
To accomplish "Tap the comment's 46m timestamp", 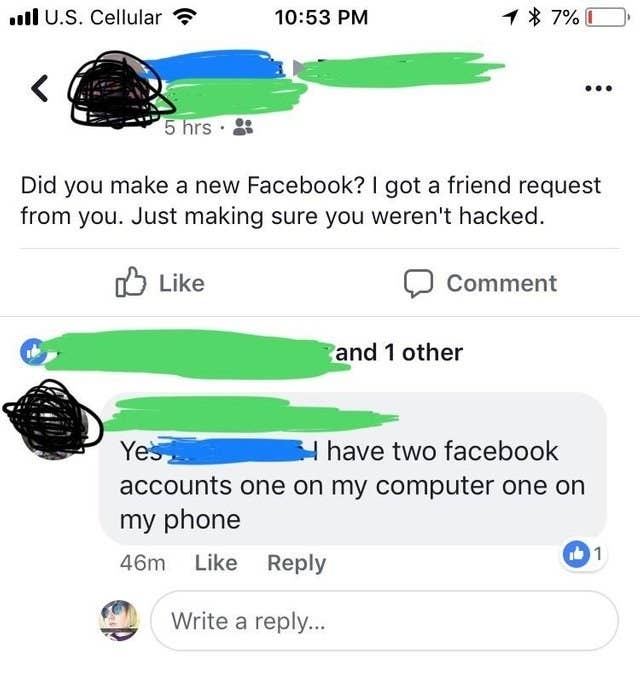I will pyautogui.click(x=143, y=563).
